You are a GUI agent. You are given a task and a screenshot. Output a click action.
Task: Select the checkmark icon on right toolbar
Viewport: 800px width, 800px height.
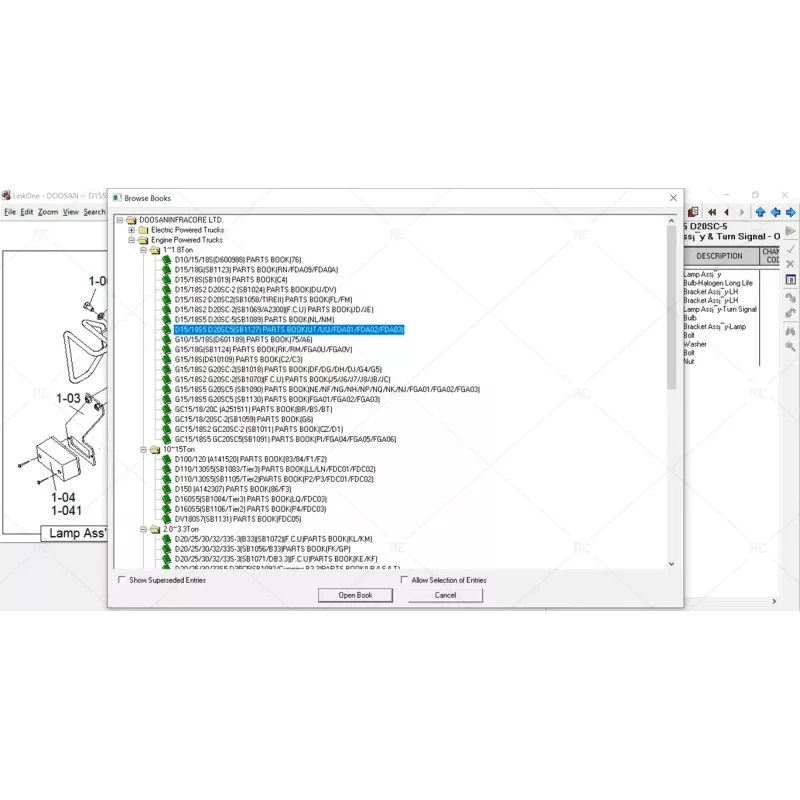click(x=791, y=249)
